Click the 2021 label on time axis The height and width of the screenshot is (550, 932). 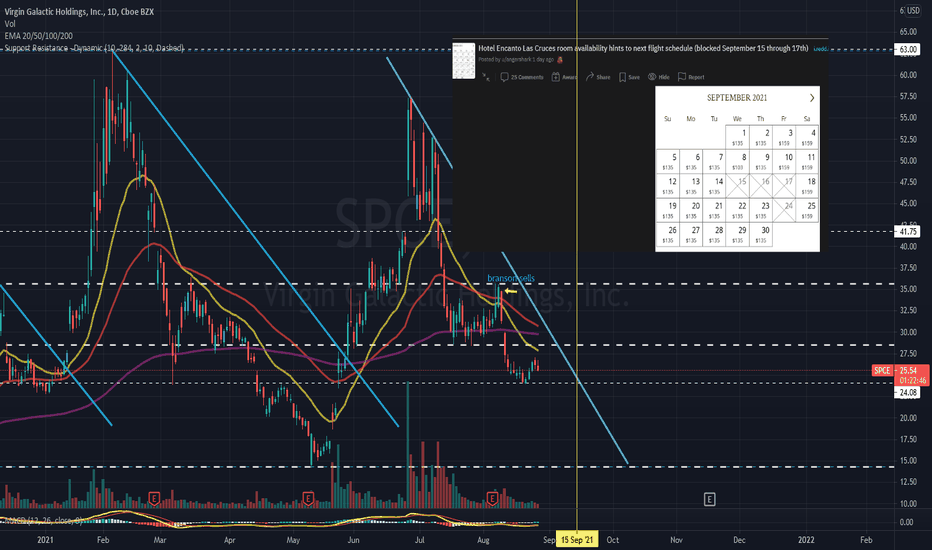click(x=45, y=540)
